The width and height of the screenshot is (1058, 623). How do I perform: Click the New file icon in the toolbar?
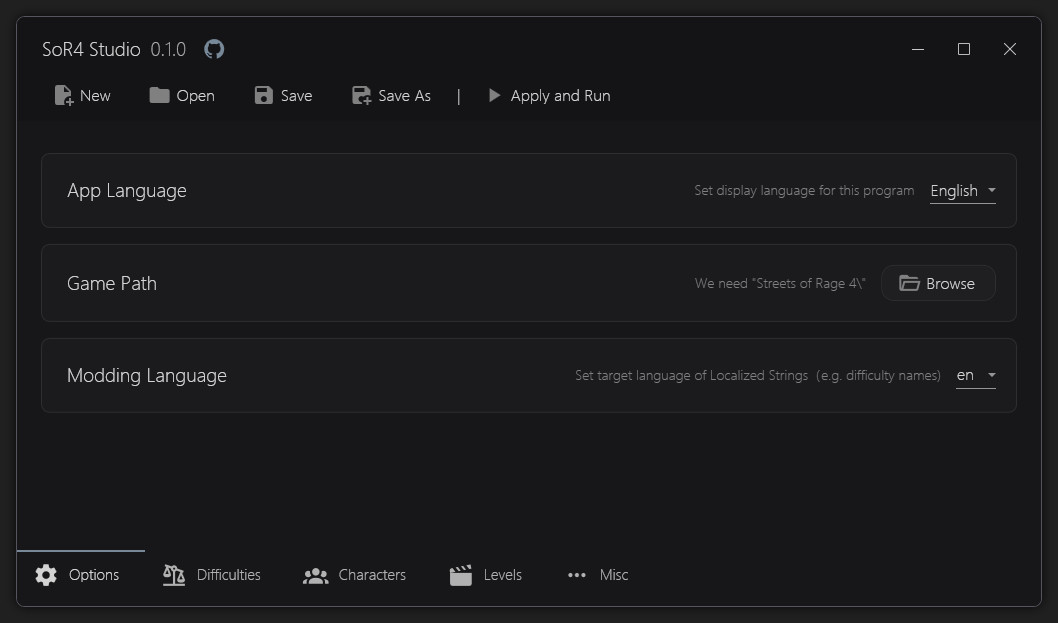[62, 95]
